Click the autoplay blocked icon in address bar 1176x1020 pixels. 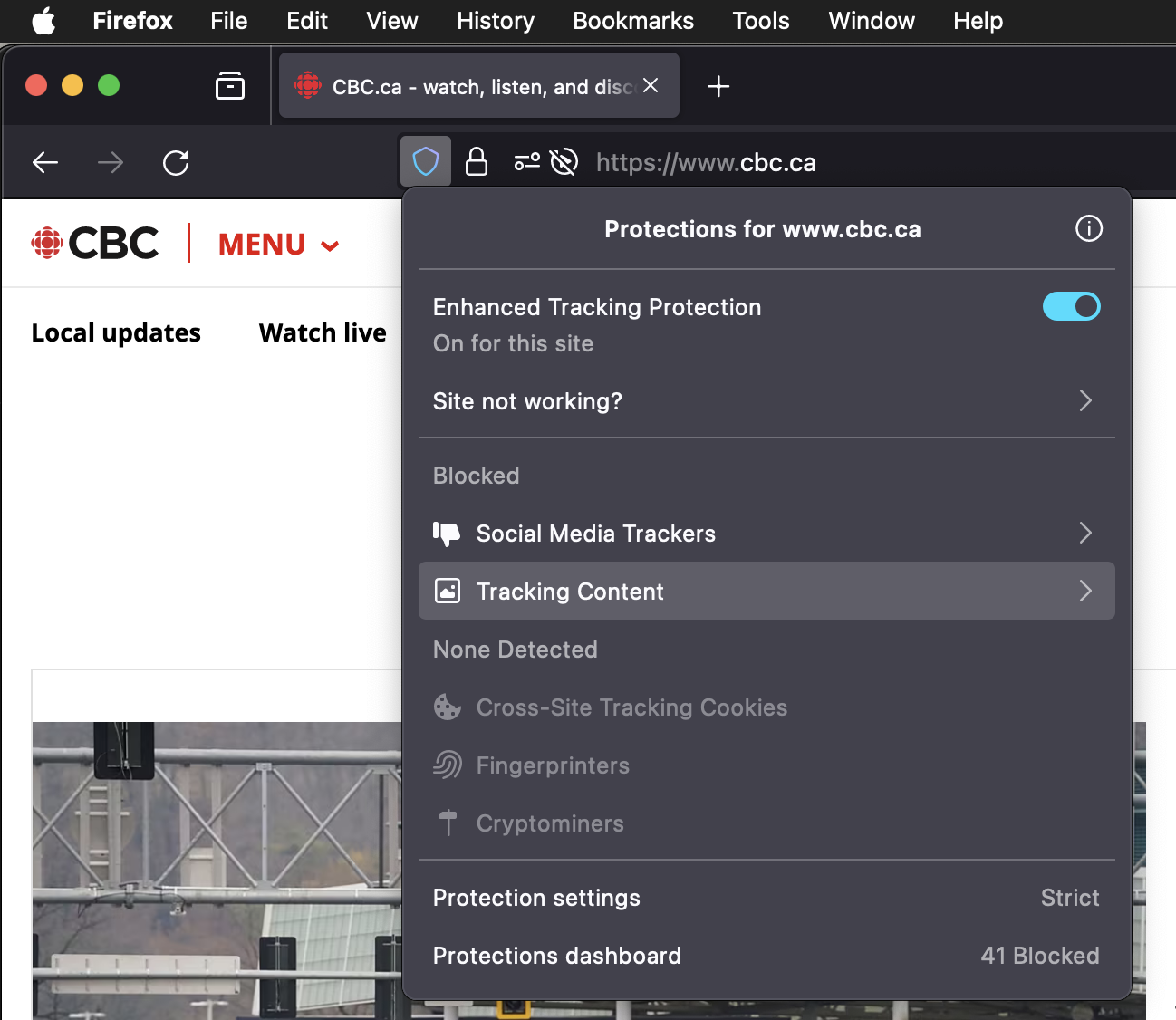click(564, 162)
